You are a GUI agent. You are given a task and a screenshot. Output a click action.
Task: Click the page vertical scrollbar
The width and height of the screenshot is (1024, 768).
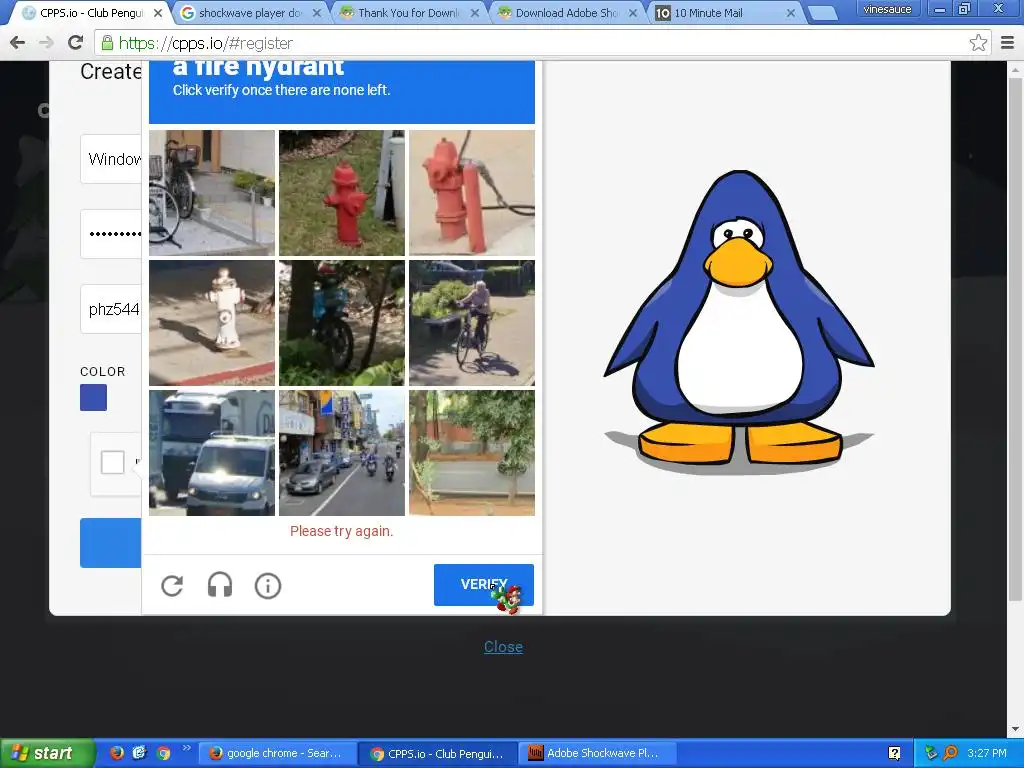click(1016, 340)
